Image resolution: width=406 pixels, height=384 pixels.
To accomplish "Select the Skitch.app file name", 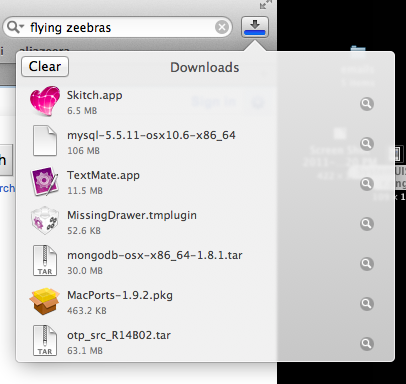I will pyautogui.click(x=95, y=96).
